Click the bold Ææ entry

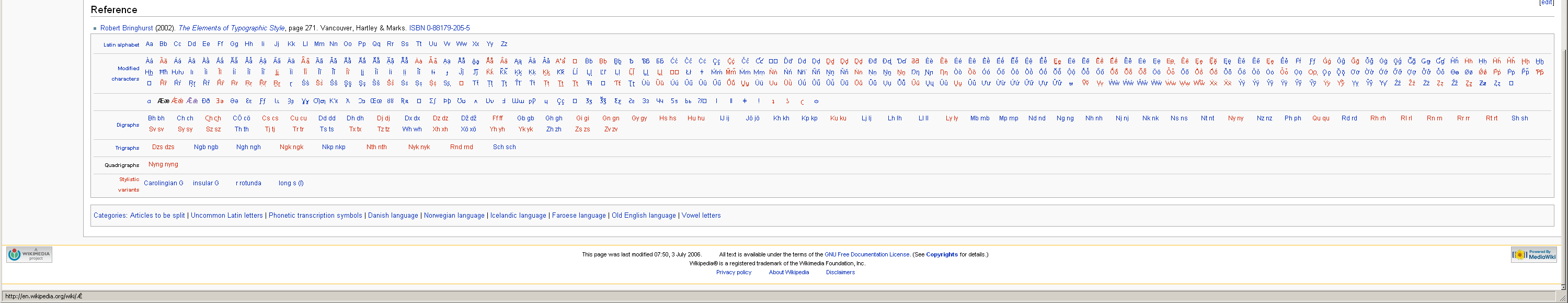pyautogui.click(x=163, y=101)
